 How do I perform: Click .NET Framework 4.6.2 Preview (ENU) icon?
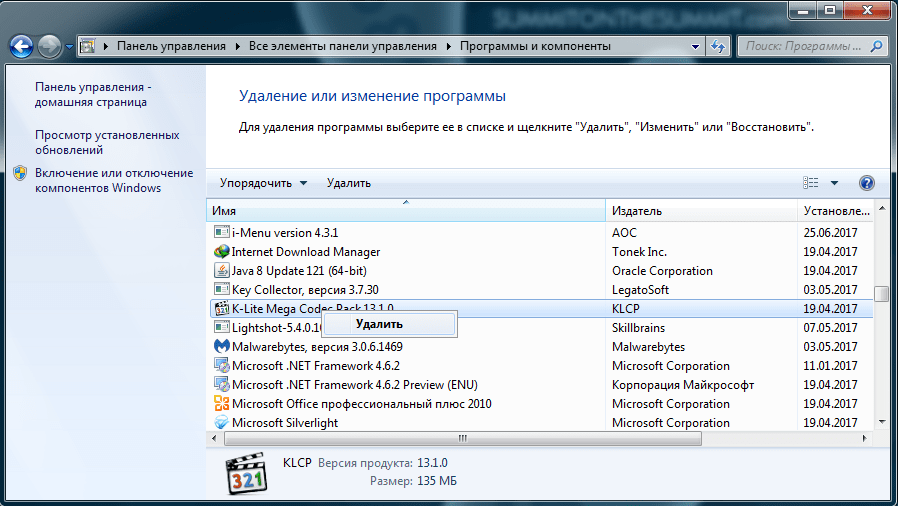[x=222, y=384]
